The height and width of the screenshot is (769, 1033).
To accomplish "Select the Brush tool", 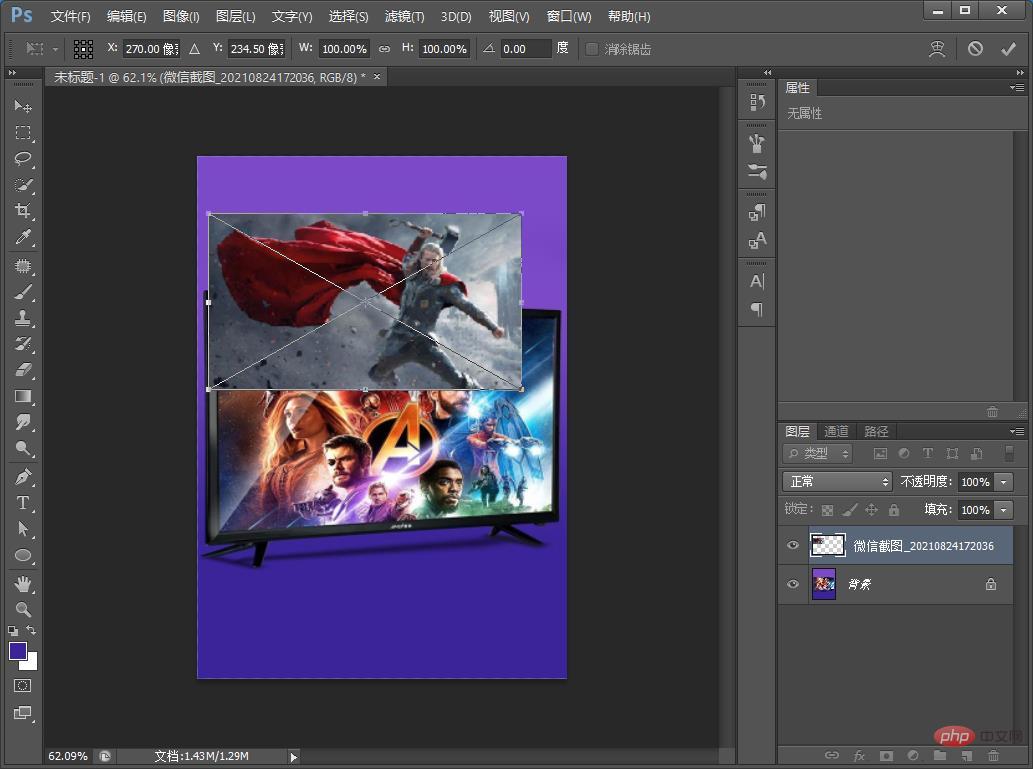I will click(22, 292).
